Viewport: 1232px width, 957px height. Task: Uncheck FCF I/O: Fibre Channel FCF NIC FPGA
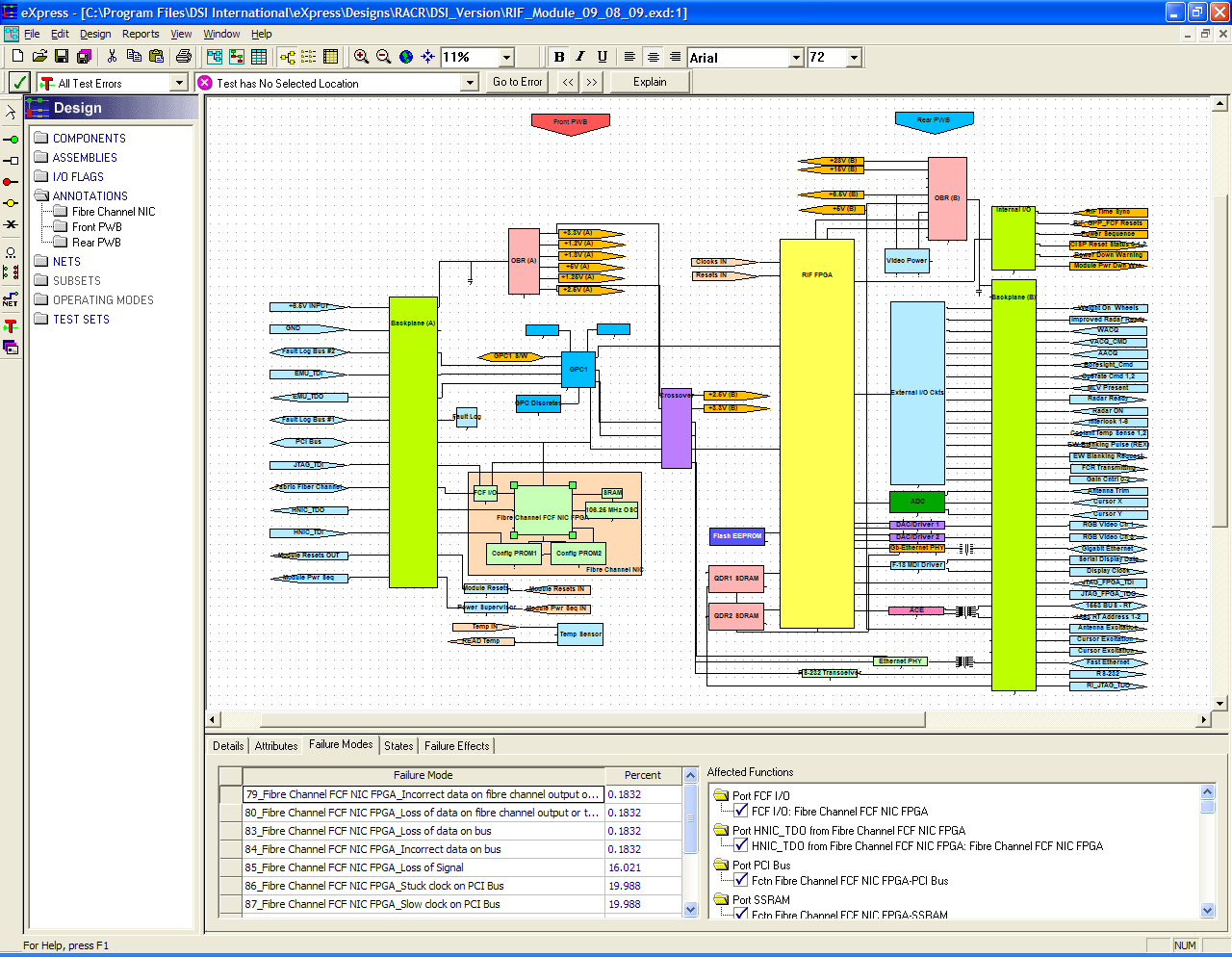[741, 811]
